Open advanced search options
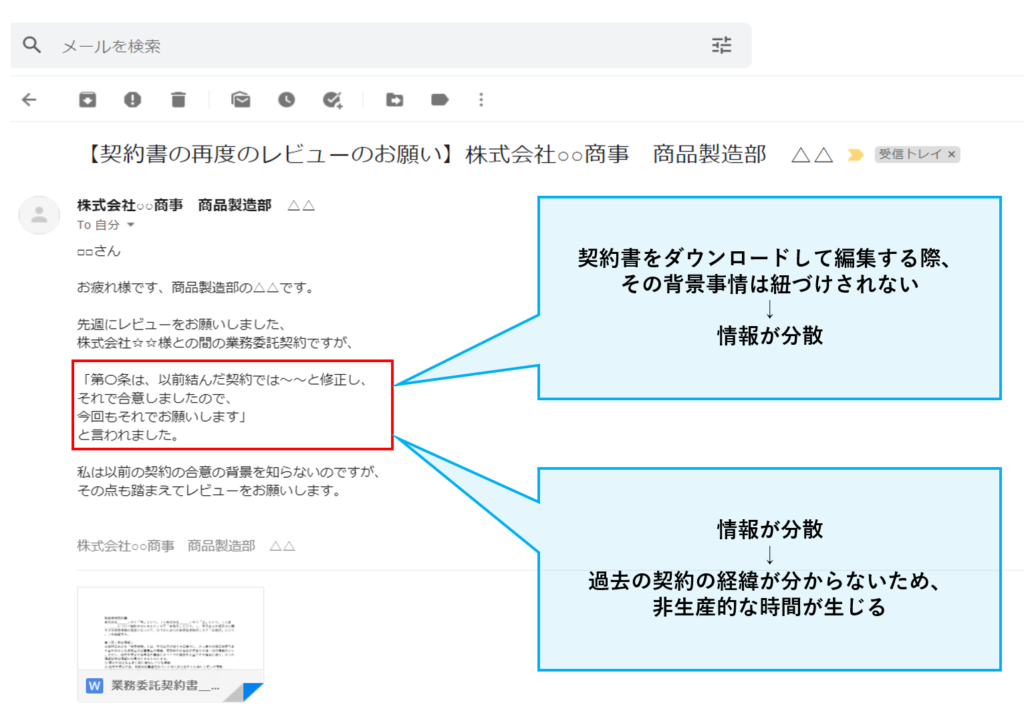Image resolution: width=1024 pixels, height=721 pixels. pos(721,45)
